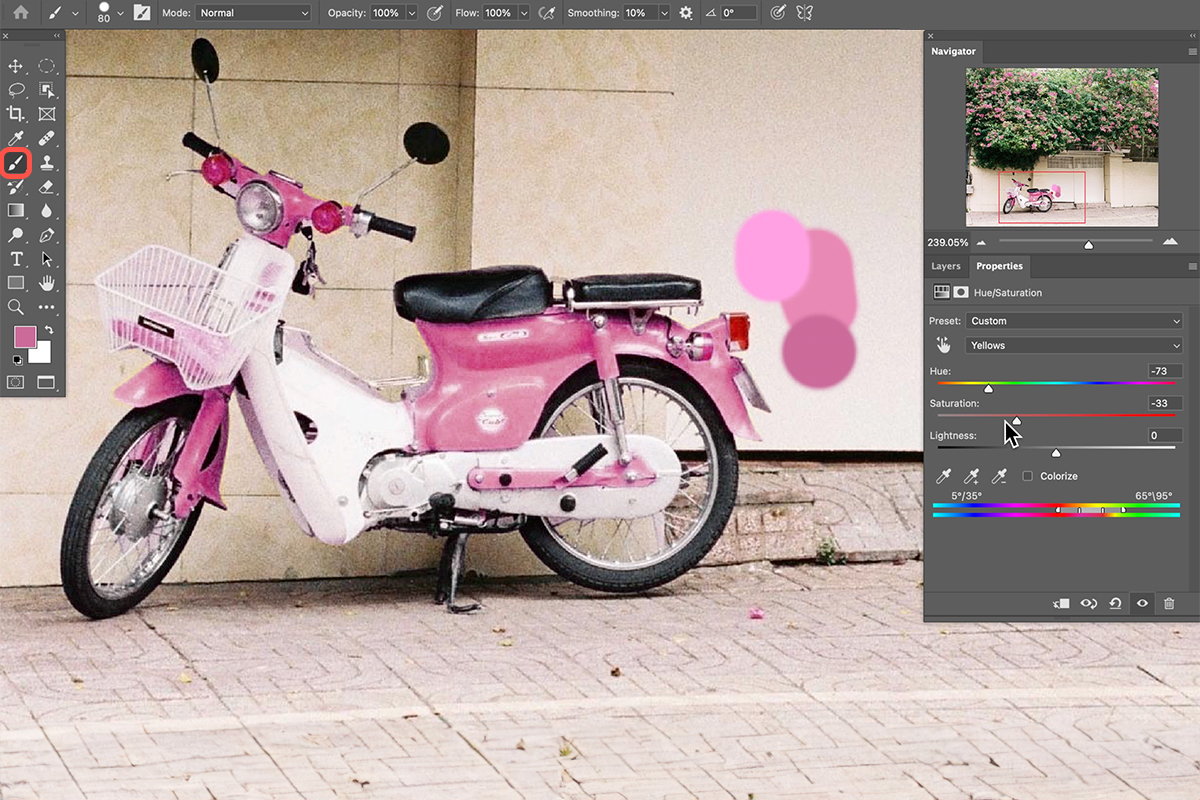The height and width of the screenshot is (800, 1200).
Task: Click the auto-select targeted adjustment tool icon
Action: point(941,344)
